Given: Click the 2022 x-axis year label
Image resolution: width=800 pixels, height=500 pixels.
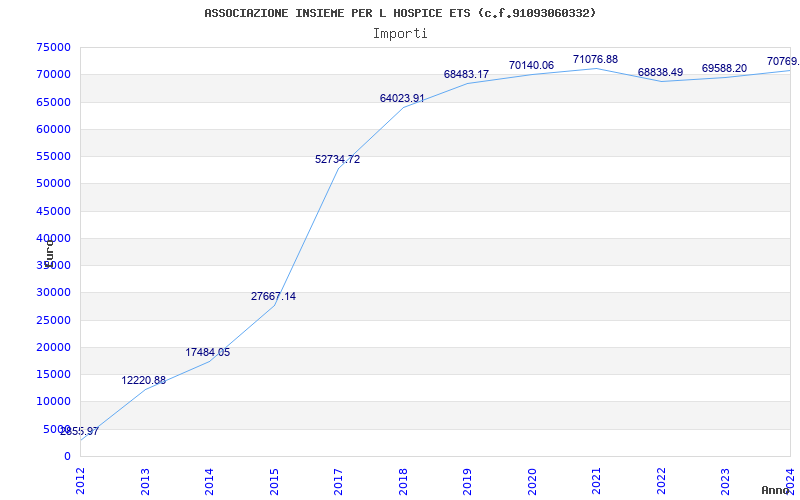Looking at the screenshot, I should pos(661,480).
